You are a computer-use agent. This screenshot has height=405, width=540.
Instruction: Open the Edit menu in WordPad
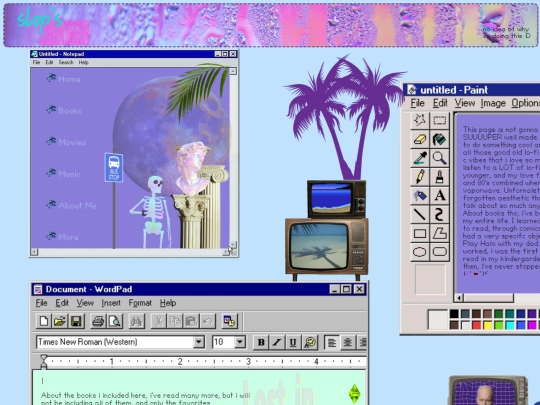click(x=62, y=303)
